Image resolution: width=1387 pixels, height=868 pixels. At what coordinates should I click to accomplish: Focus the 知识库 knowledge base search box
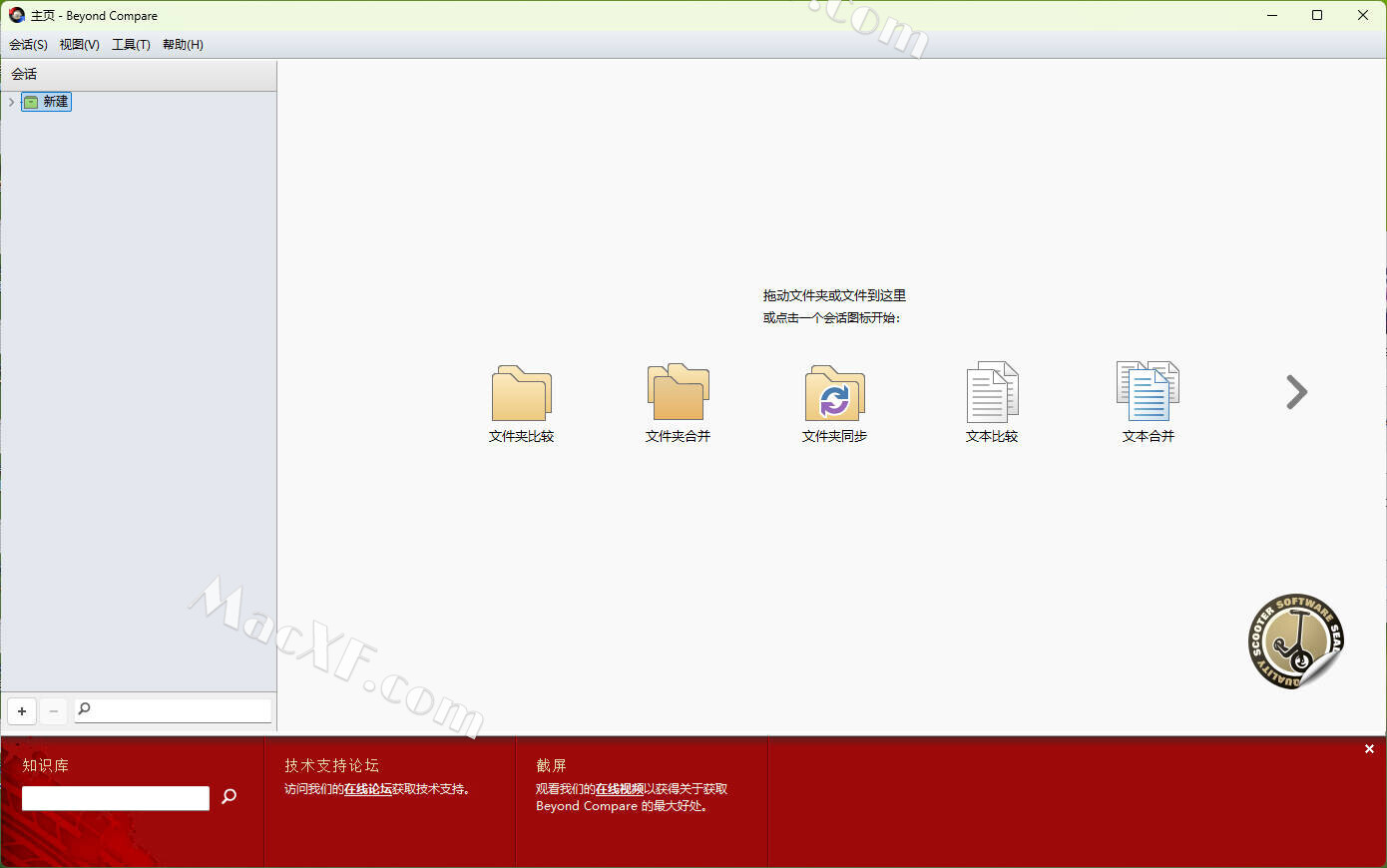pos(116,798)
